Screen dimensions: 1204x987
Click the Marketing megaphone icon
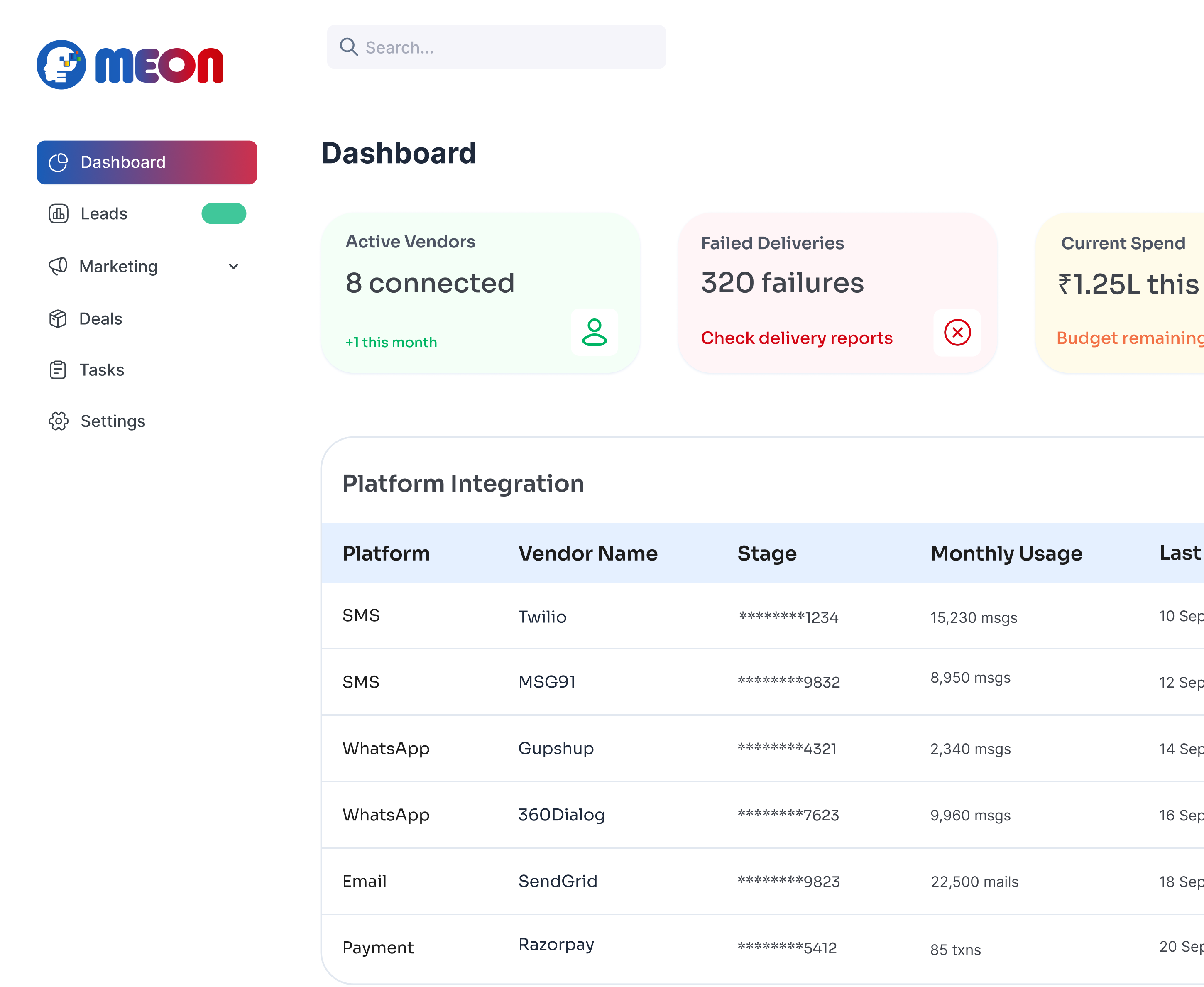58,266
